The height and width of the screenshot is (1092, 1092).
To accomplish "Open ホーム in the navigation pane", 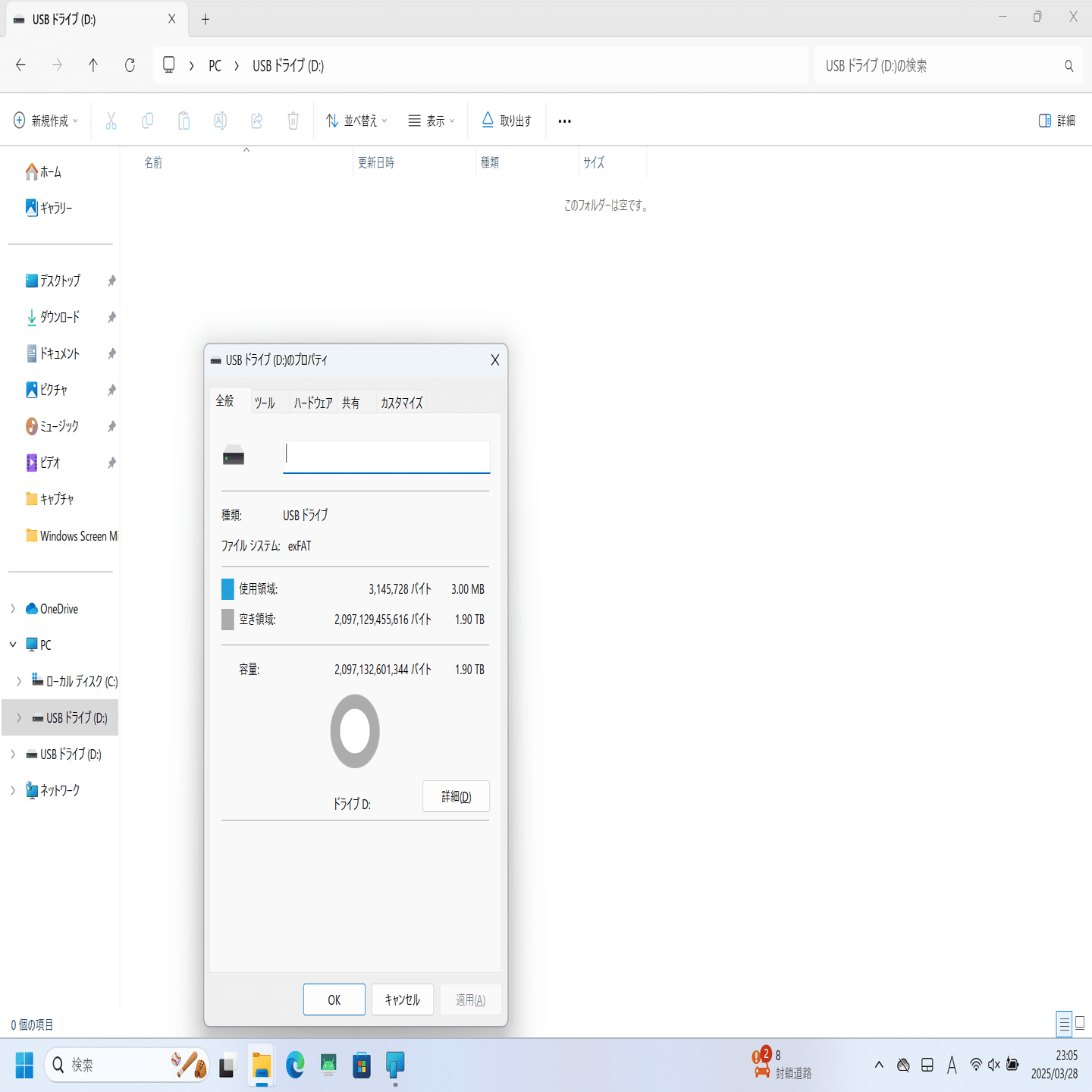I will tap(43, 172).
